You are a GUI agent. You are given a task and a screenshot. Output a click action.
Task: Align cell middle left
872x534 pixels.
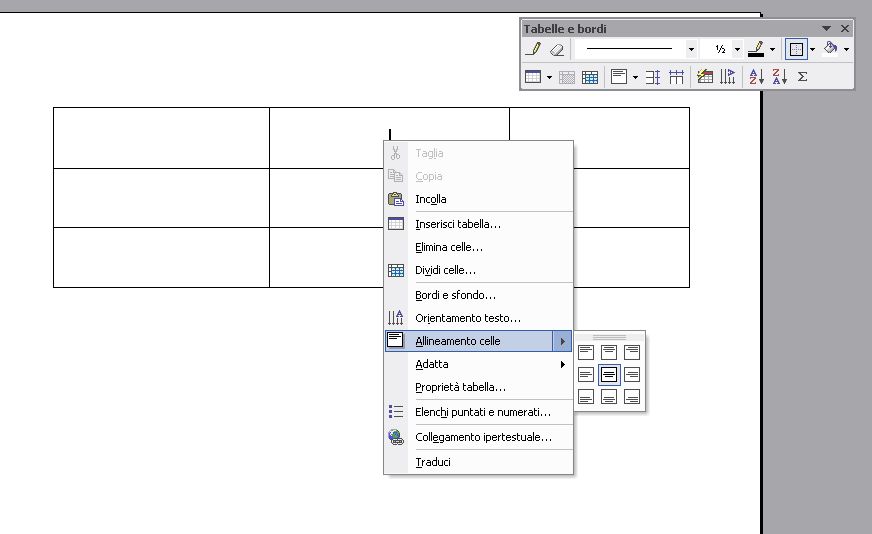pyautogui.click(x=586, y=374)
